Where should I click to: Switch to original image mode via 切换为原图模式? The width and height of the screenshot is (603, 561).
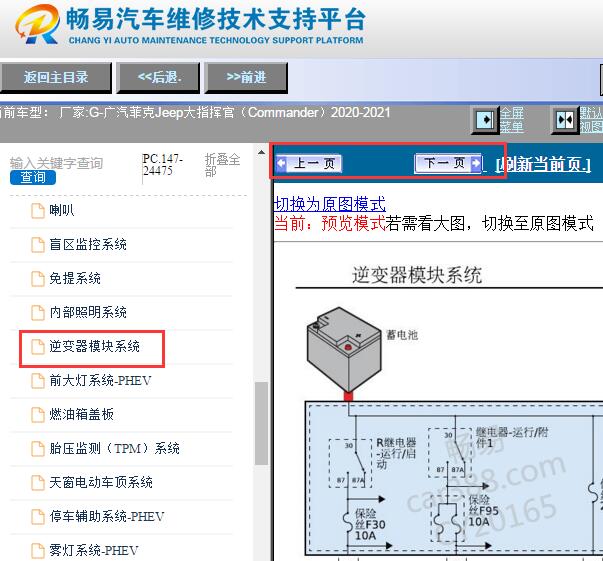pyautogui.click(x=330, y=204)
